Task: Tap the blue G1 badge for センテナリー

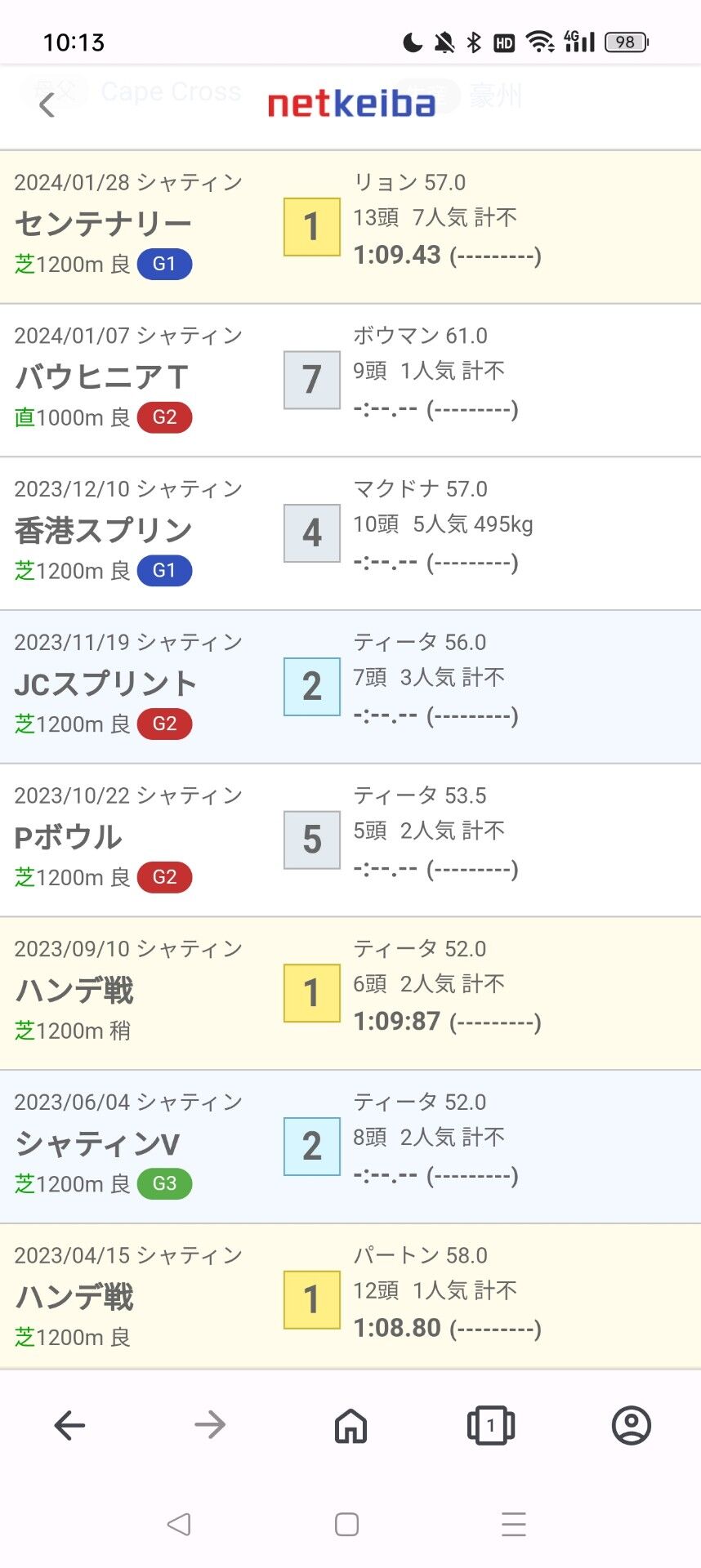Action: pos(164,264)
